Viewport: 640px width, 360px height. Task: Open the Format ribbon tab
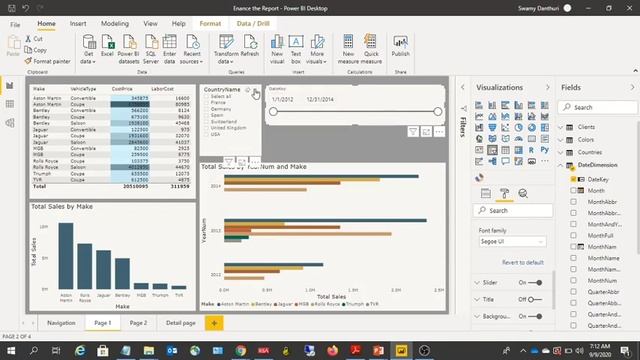(210, 24)
